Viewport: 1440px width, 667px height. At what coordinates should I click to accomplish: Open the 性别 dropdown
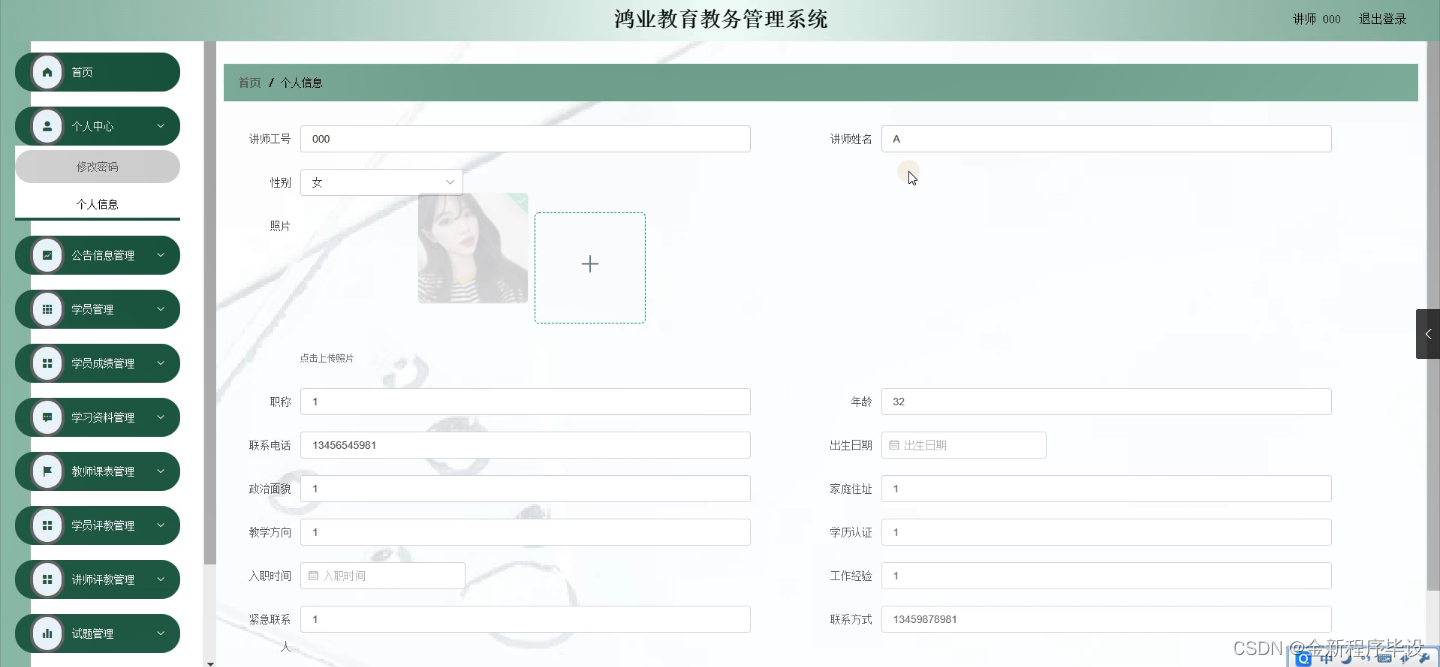(x=381, y=182)
